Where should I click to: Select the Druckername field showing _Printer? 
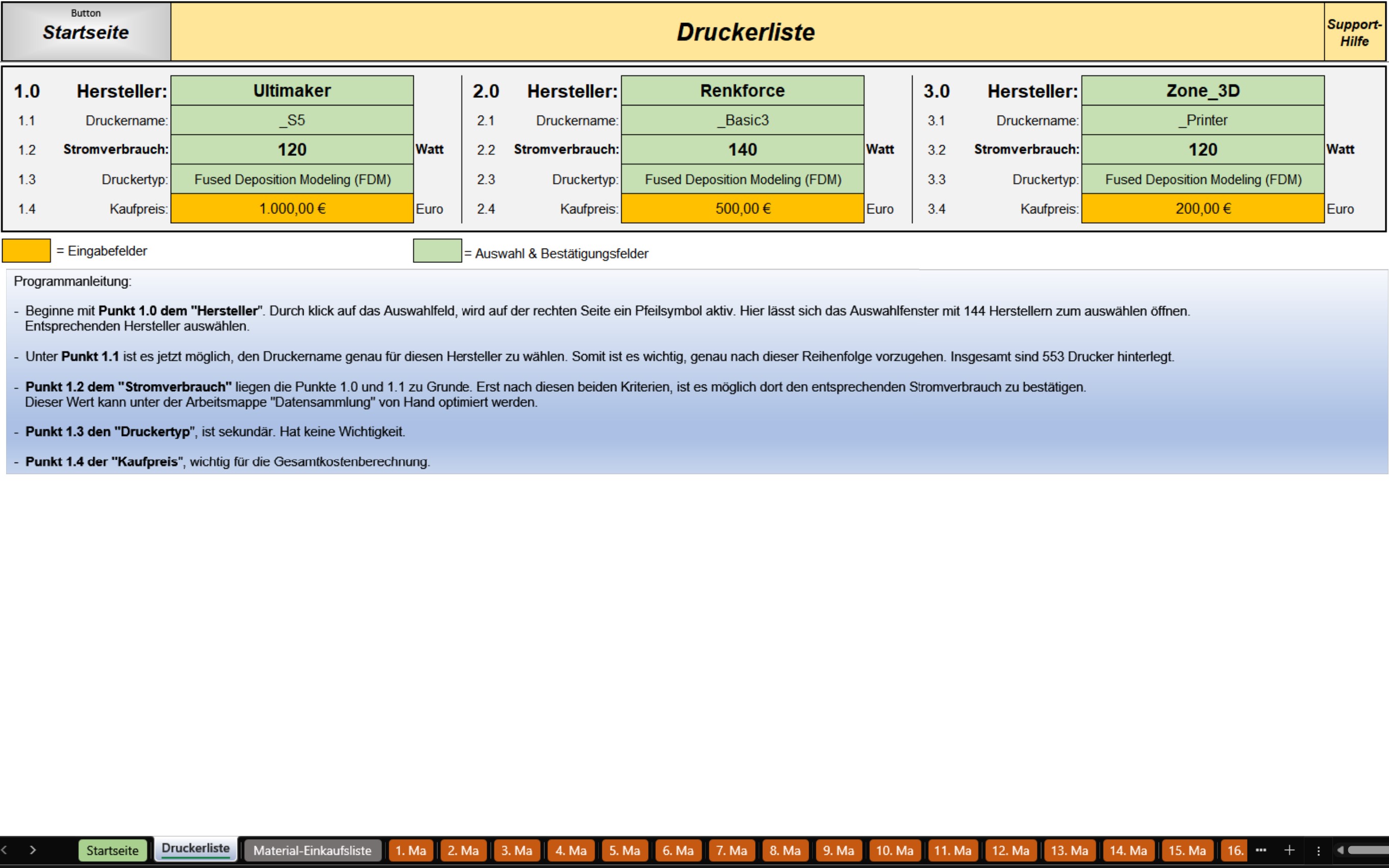click(x=1203, y=120)
